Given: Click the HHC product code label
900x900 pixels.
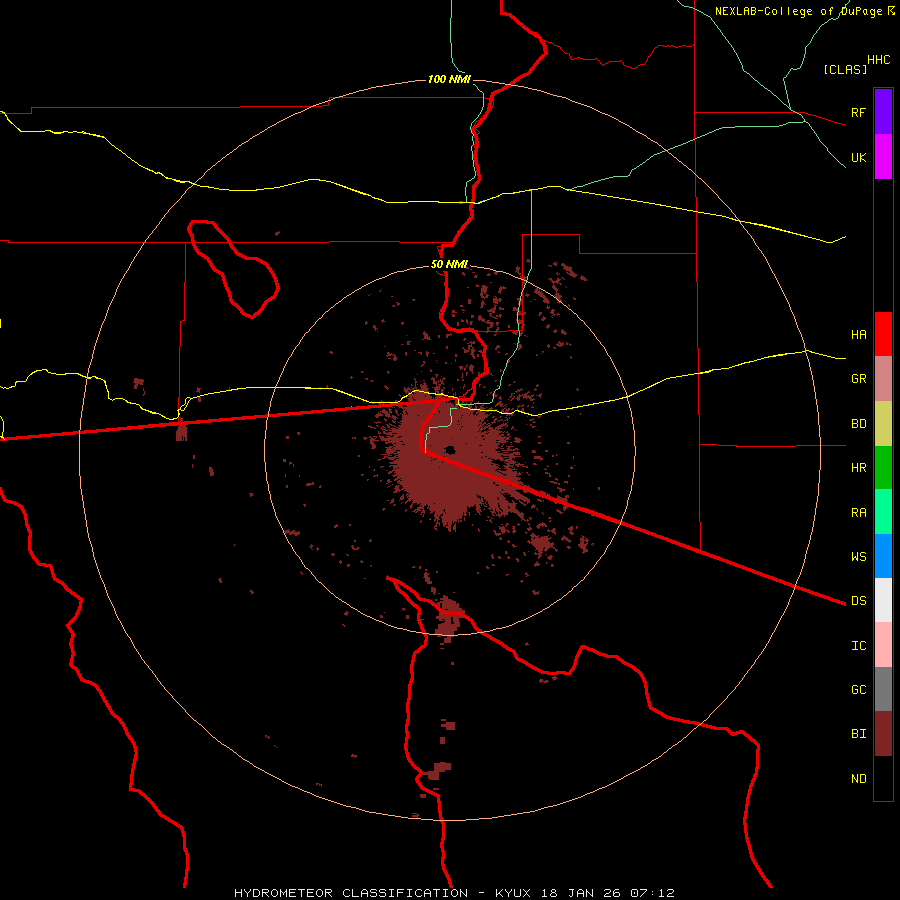Looking at the screenshot, I should [878, 60].
